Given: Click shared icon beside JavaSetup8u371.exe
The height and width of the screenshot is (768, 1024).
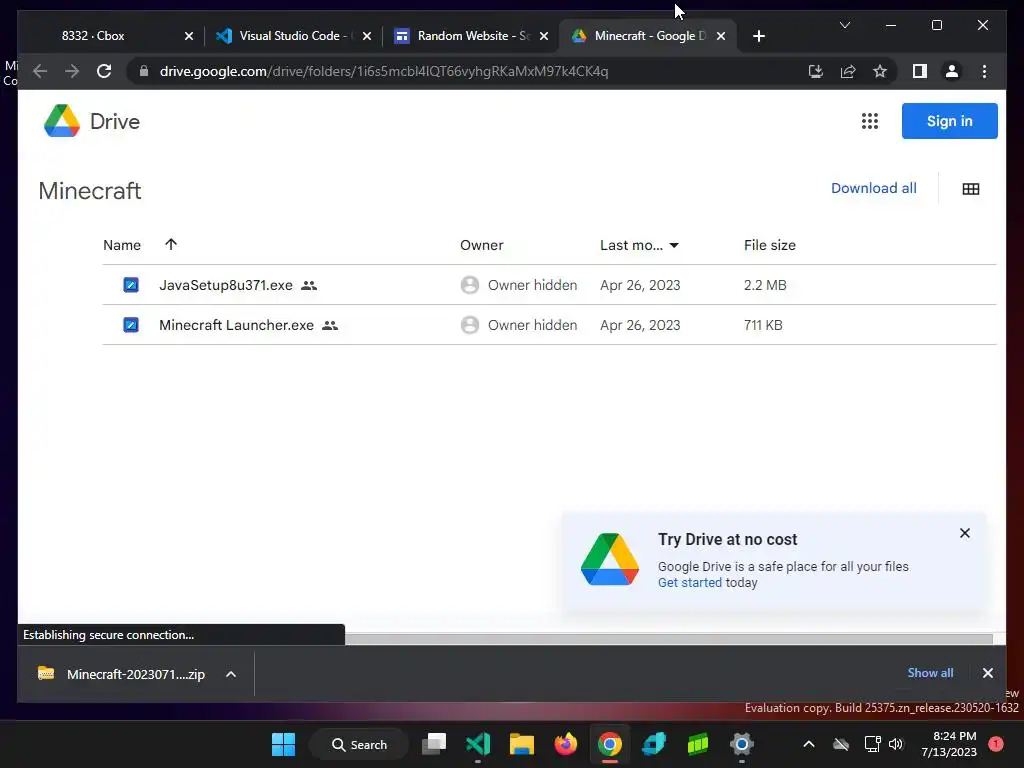Looking at the screenshot, I should click(309, 285).
